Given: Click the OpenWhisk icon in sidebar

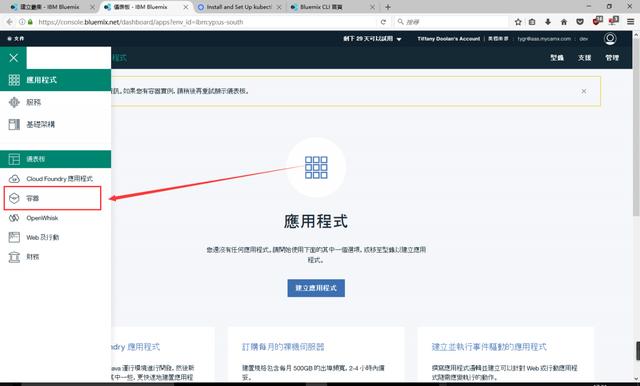Looking at the screenshot, I should point(14,218).
